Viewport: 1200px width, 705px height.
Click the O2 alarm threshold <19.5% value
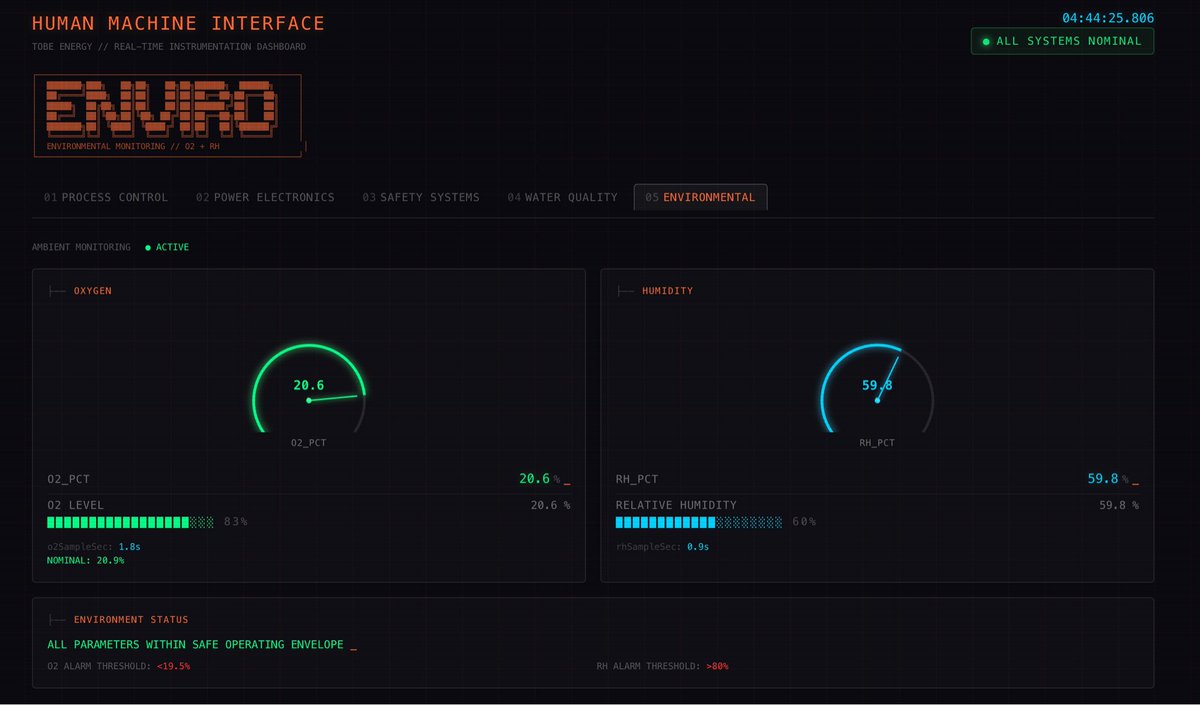click(x=173, y=666)
